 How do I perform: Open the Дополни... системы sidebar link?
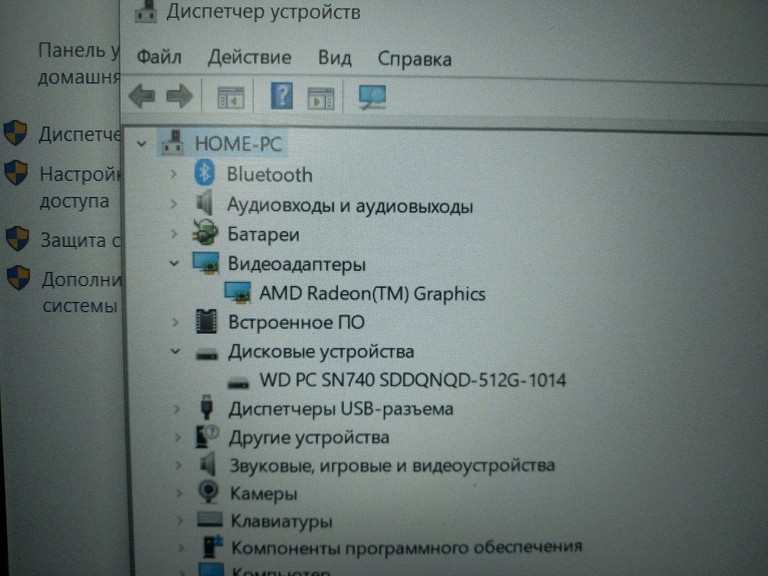pyautogui.click(x=82, y=292)
